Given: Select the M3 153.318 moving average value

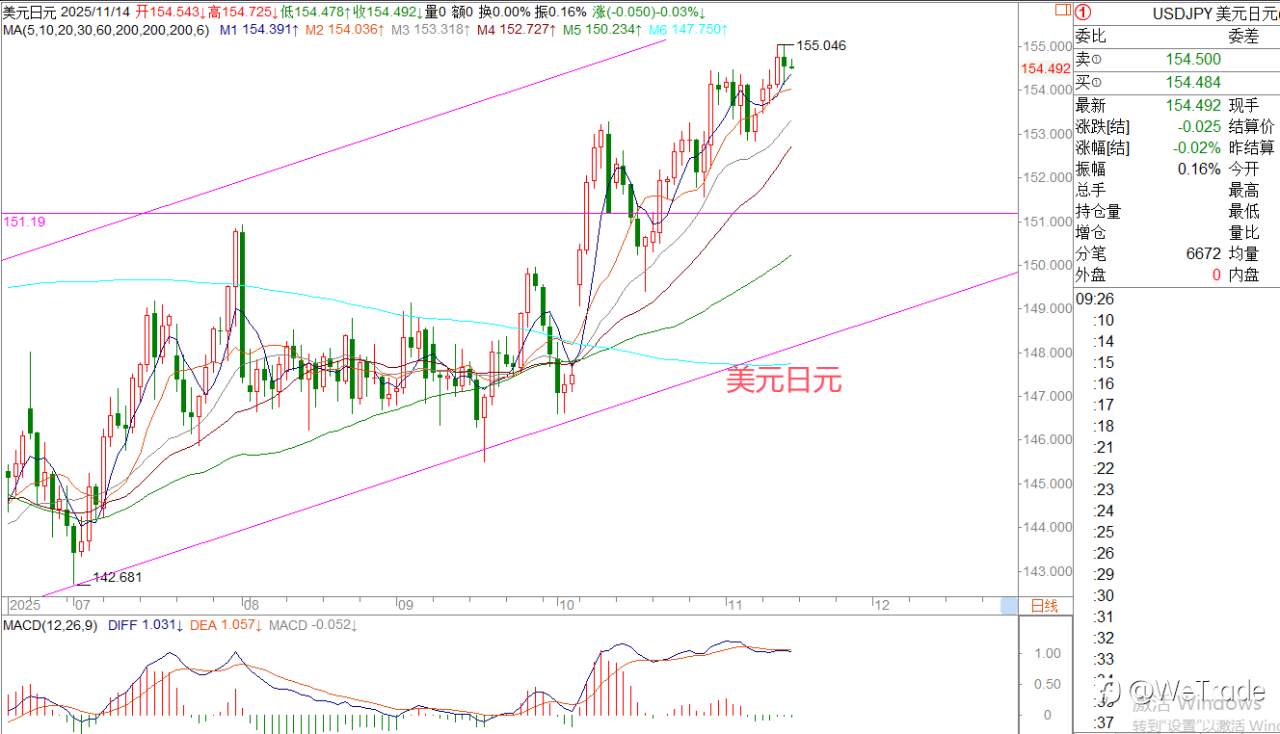Looking at the screenshot, I should (x=431, y=30).
